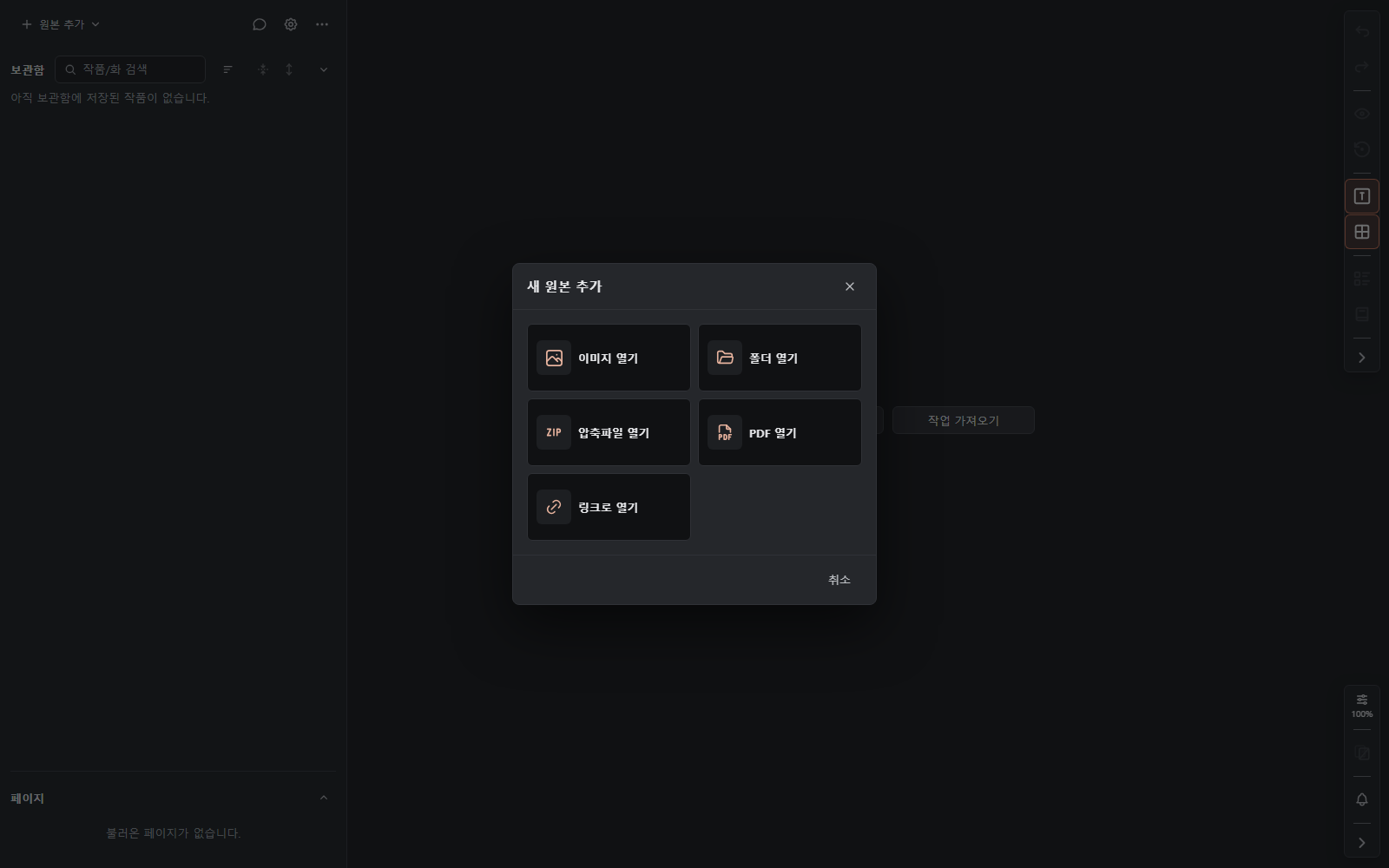Open the history clock icon
1389x868 pixels.
click(1362, 149)
